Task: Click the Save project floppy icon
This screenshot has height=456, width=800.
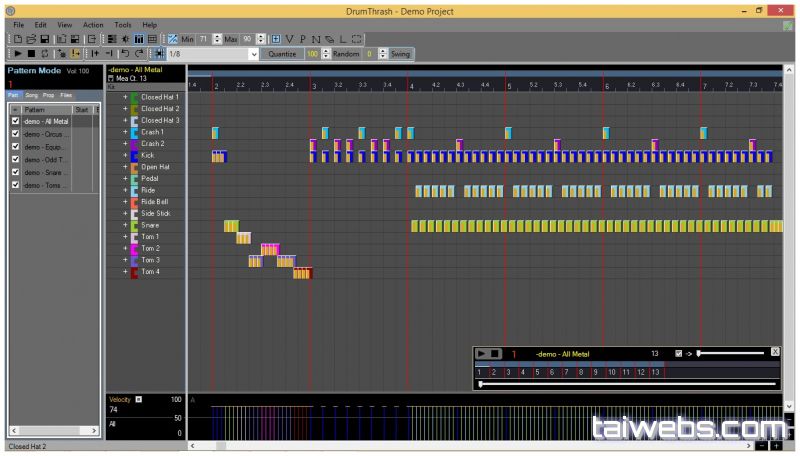Action: pyautogui.click(x=45, y=38)
